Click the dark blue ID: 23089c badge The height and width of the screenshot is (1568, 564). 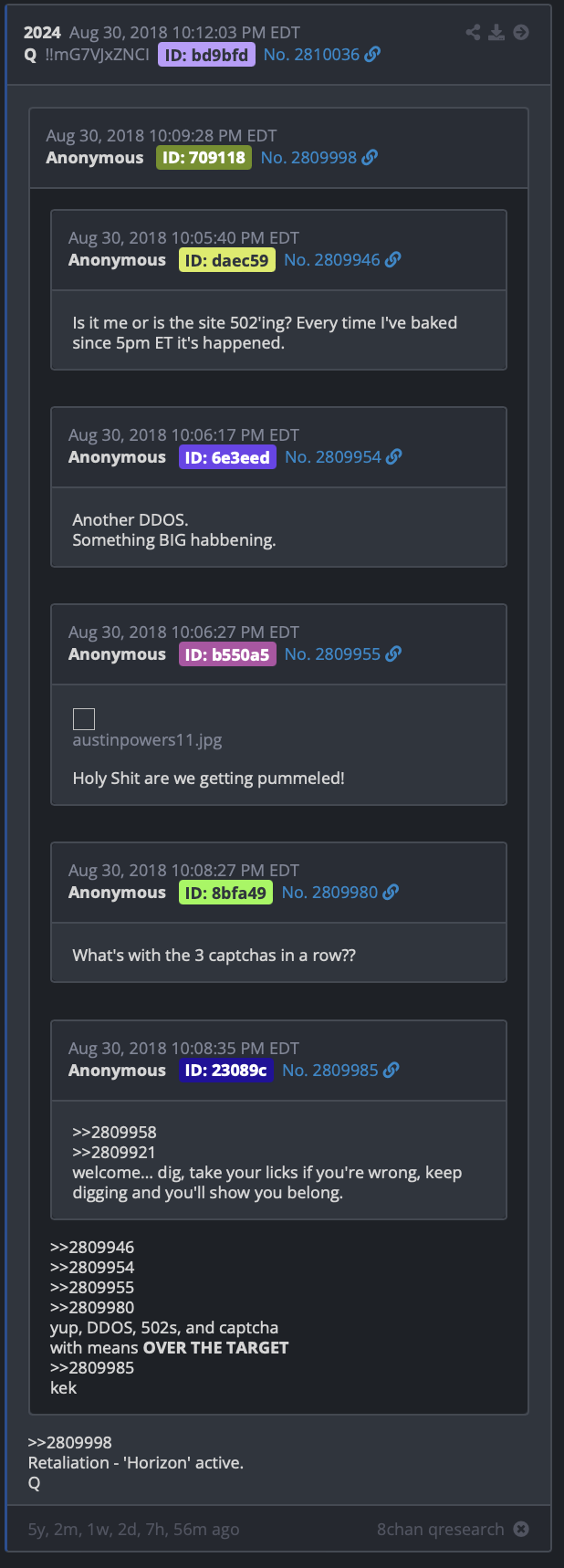point(225,1071)
